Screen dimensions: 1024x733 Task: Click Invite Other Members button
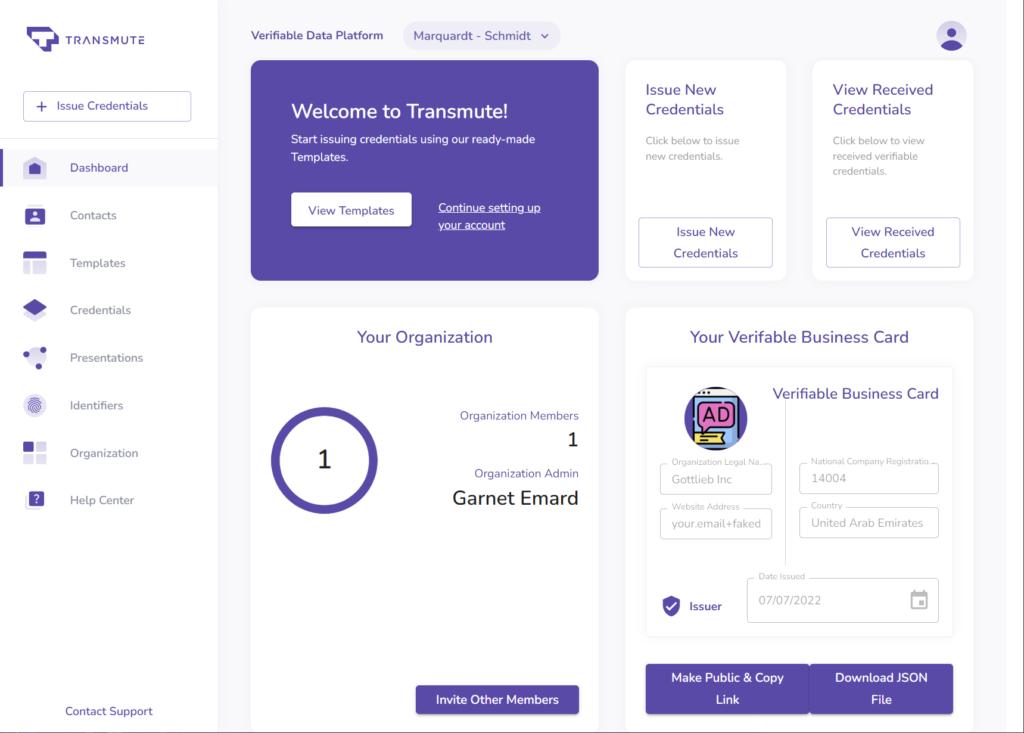[497, 700]
